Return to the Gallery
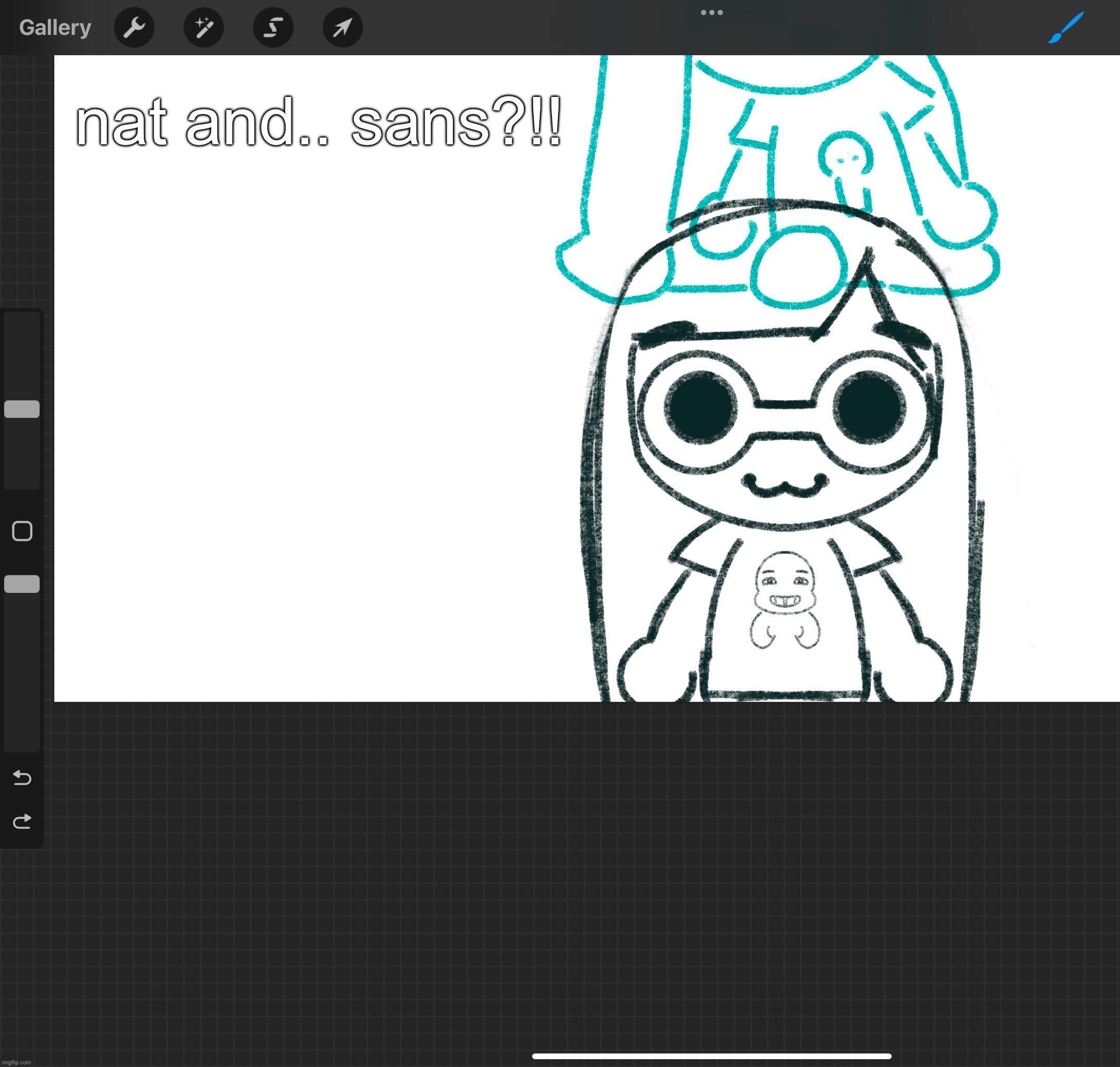Screen dimensions: 1120x1067 pos(55,27)
